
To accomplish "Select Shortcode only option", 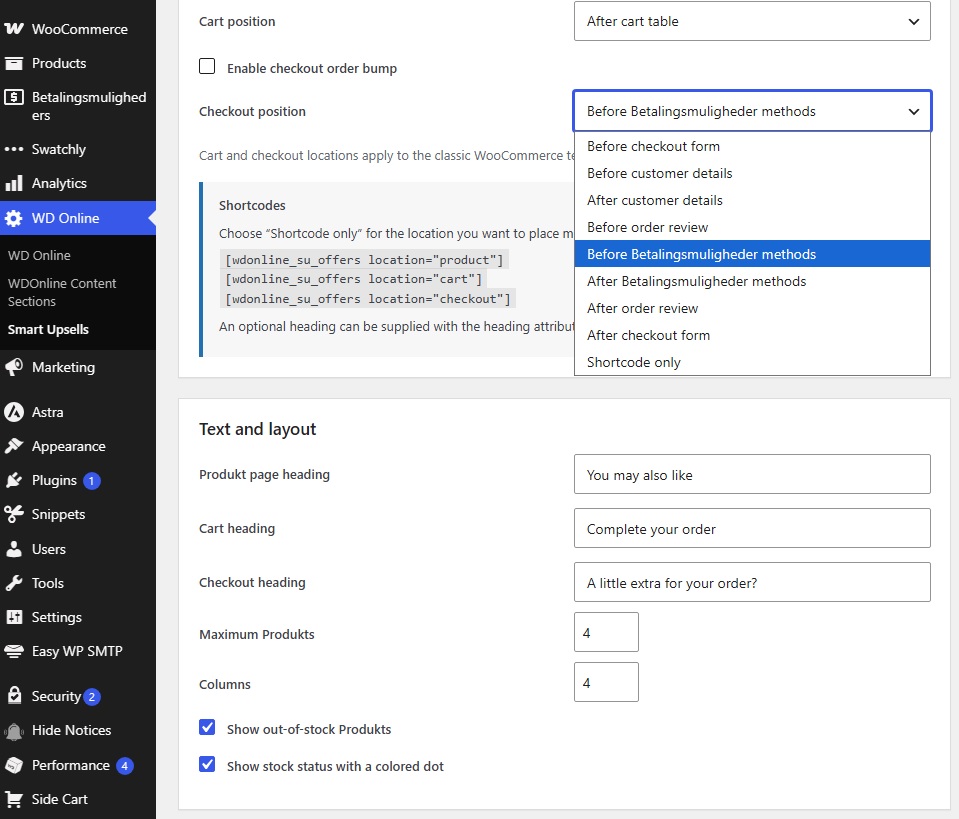I will 752,362.
